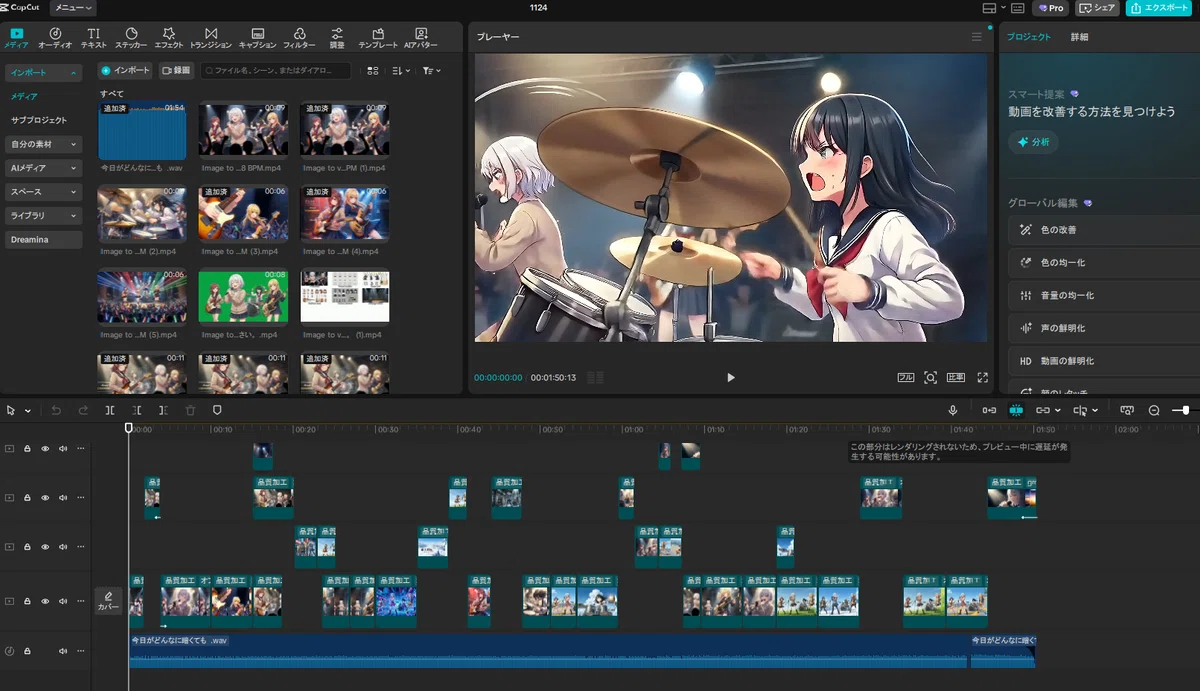Viewport: 1200px width, 691px height.
Task: Click the trash delete icon in timeline toolbar
Action: pos(190,410)
